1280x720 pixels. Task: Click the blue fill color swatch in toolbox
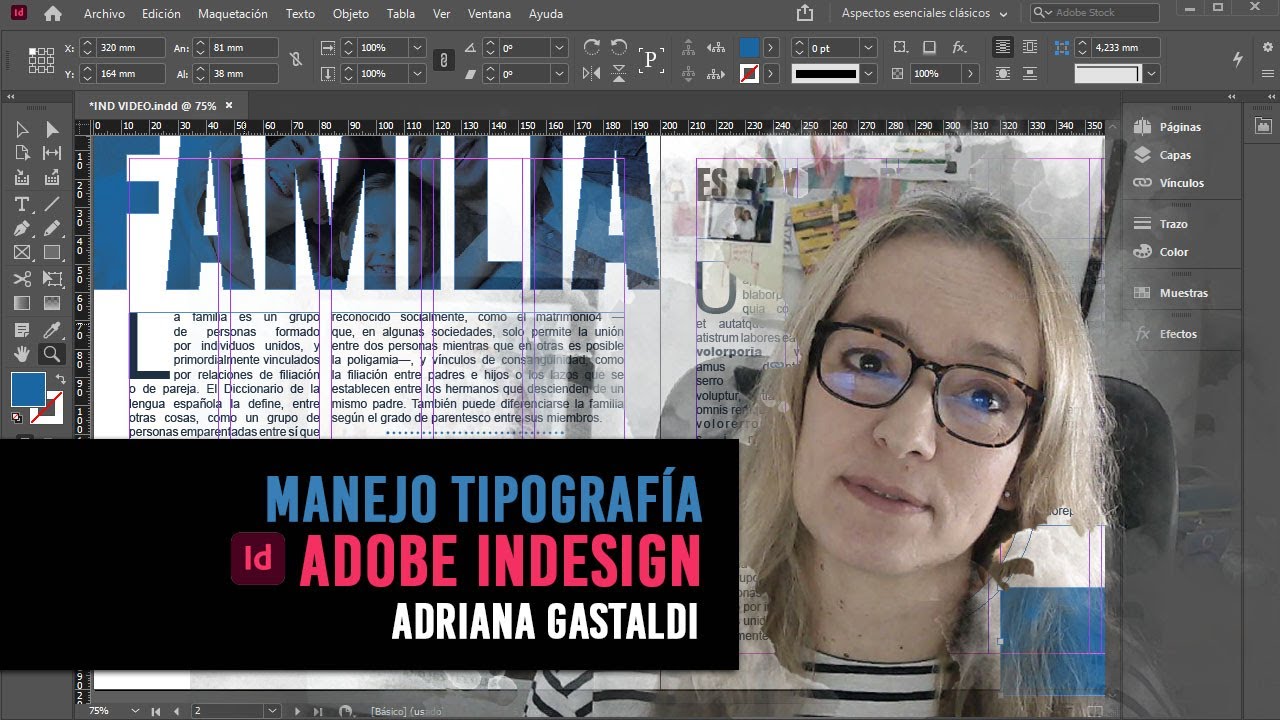28,390
